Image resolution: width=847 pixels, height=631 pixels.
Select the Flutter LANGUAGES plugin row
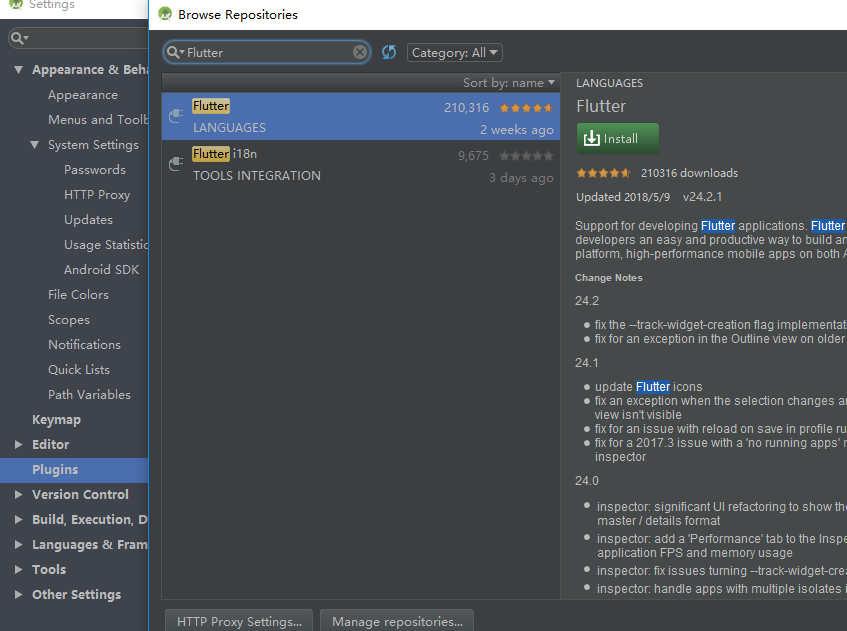(x=361, y=116)
